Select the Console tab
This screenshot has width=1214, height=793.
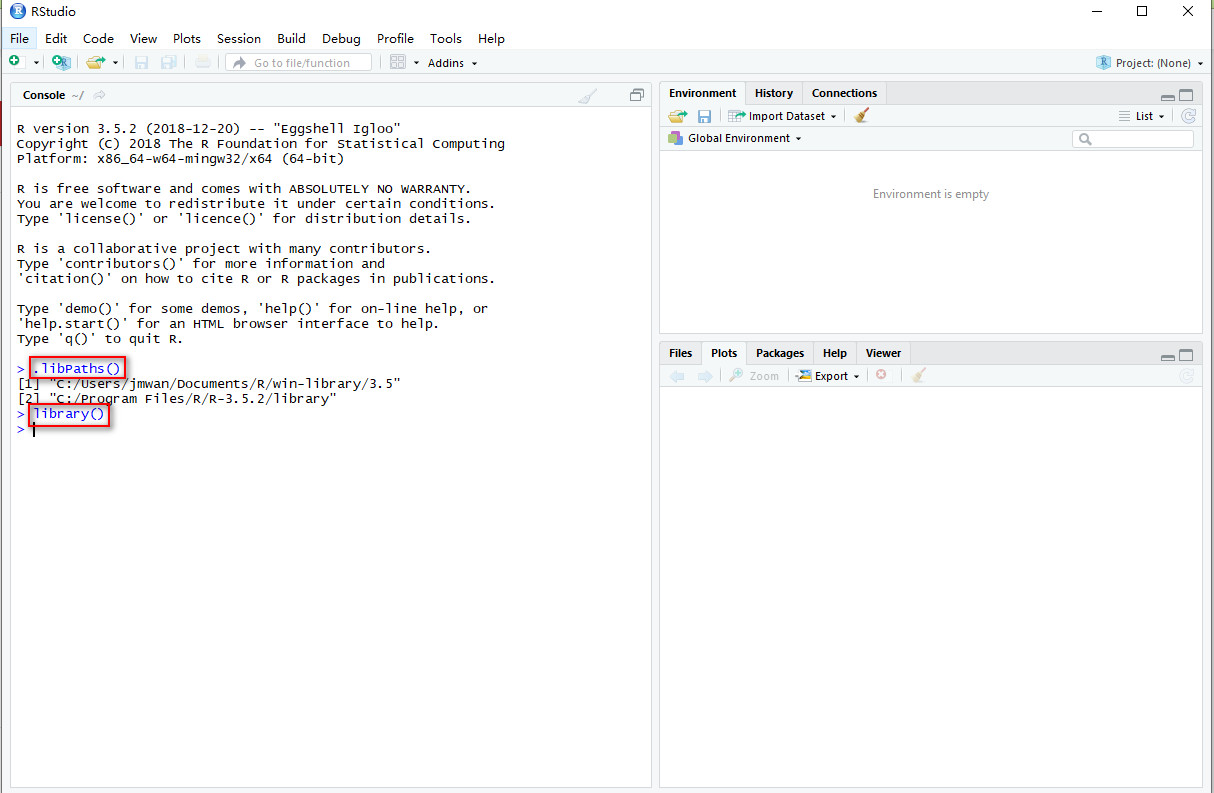43,95
